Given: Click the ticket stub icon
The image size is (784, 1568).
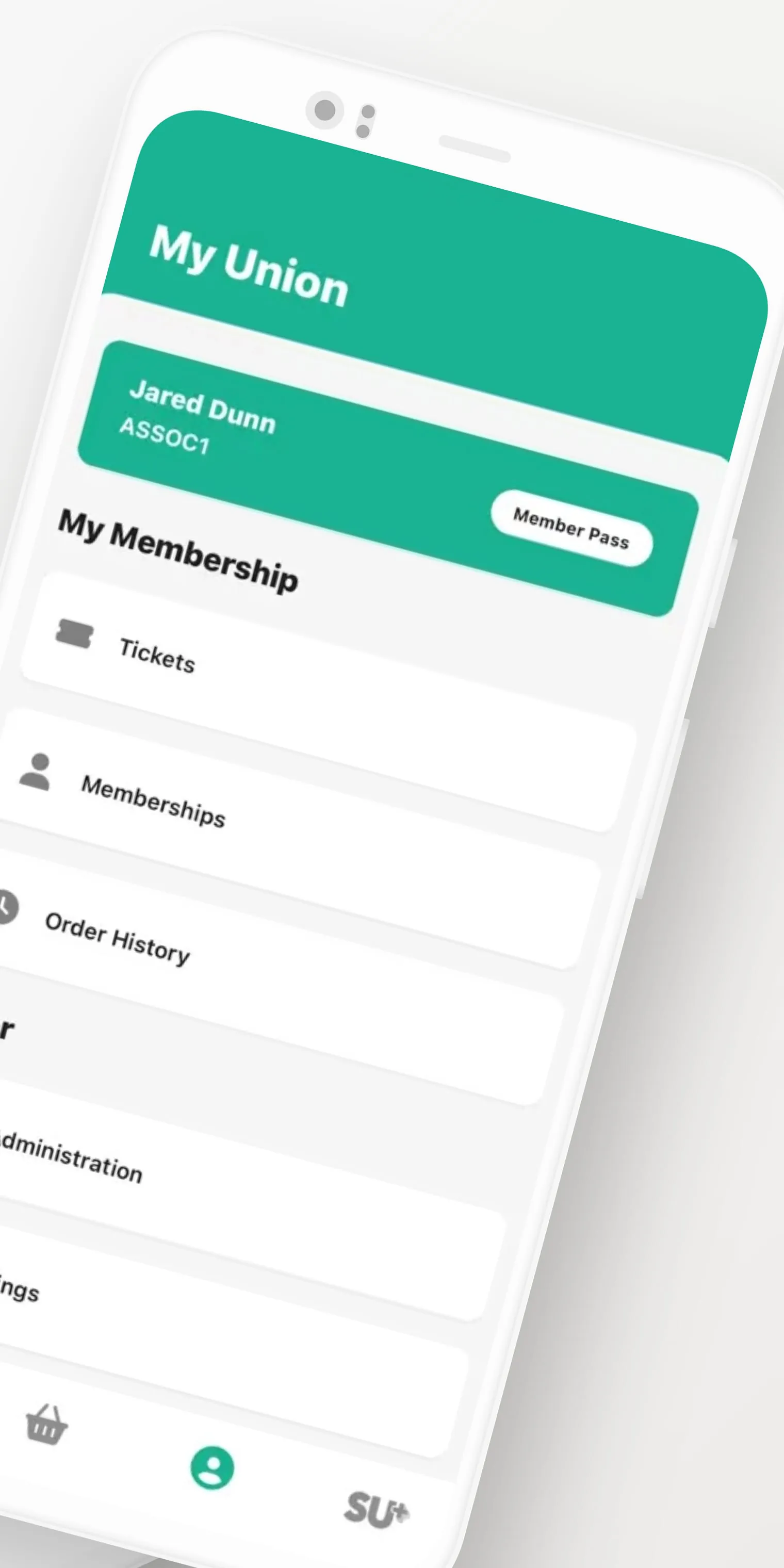Looking at the screenshot, I should point(74,634).
